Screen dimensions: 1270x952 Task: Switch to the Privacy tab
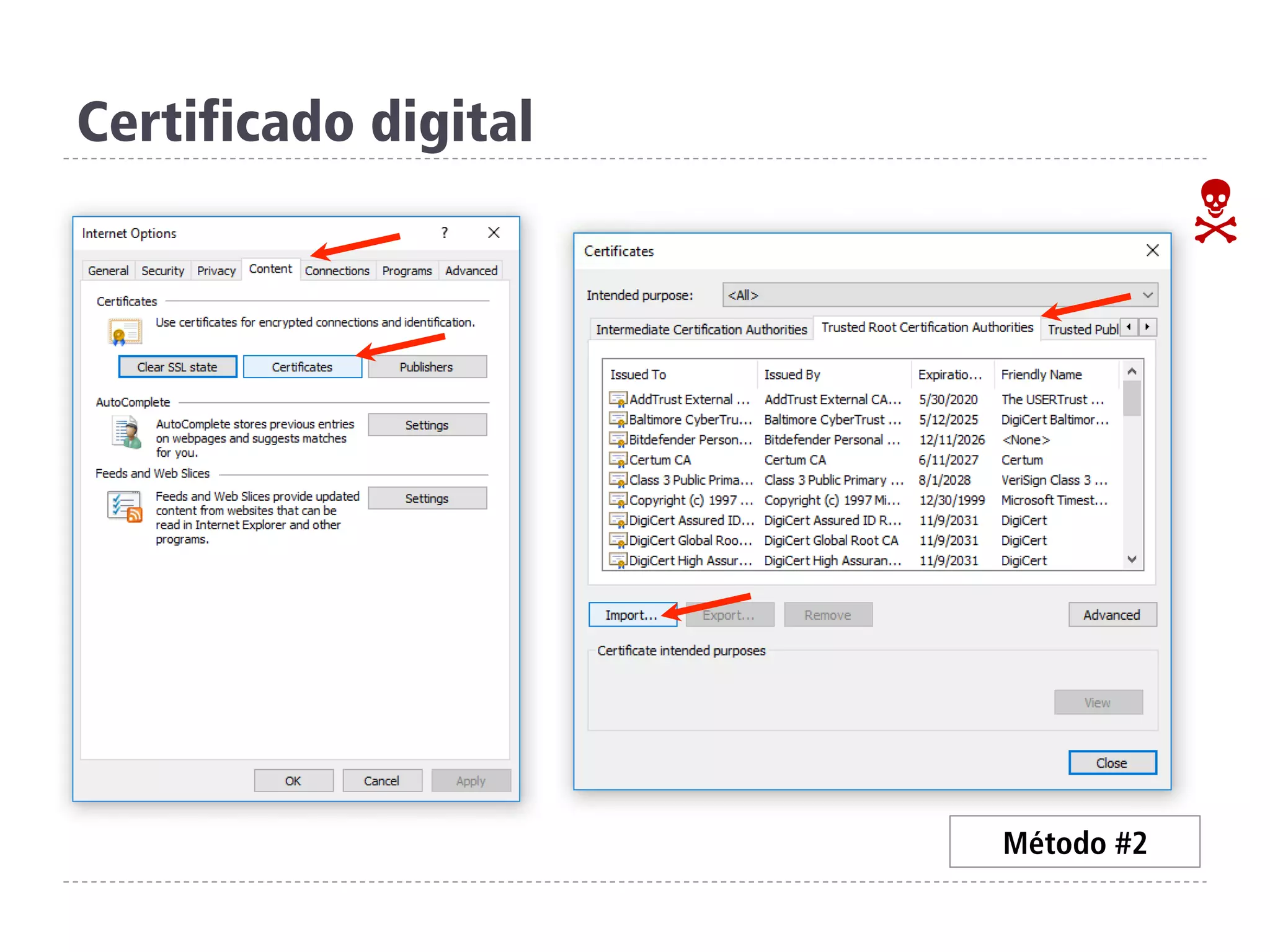tap(216, 271)
